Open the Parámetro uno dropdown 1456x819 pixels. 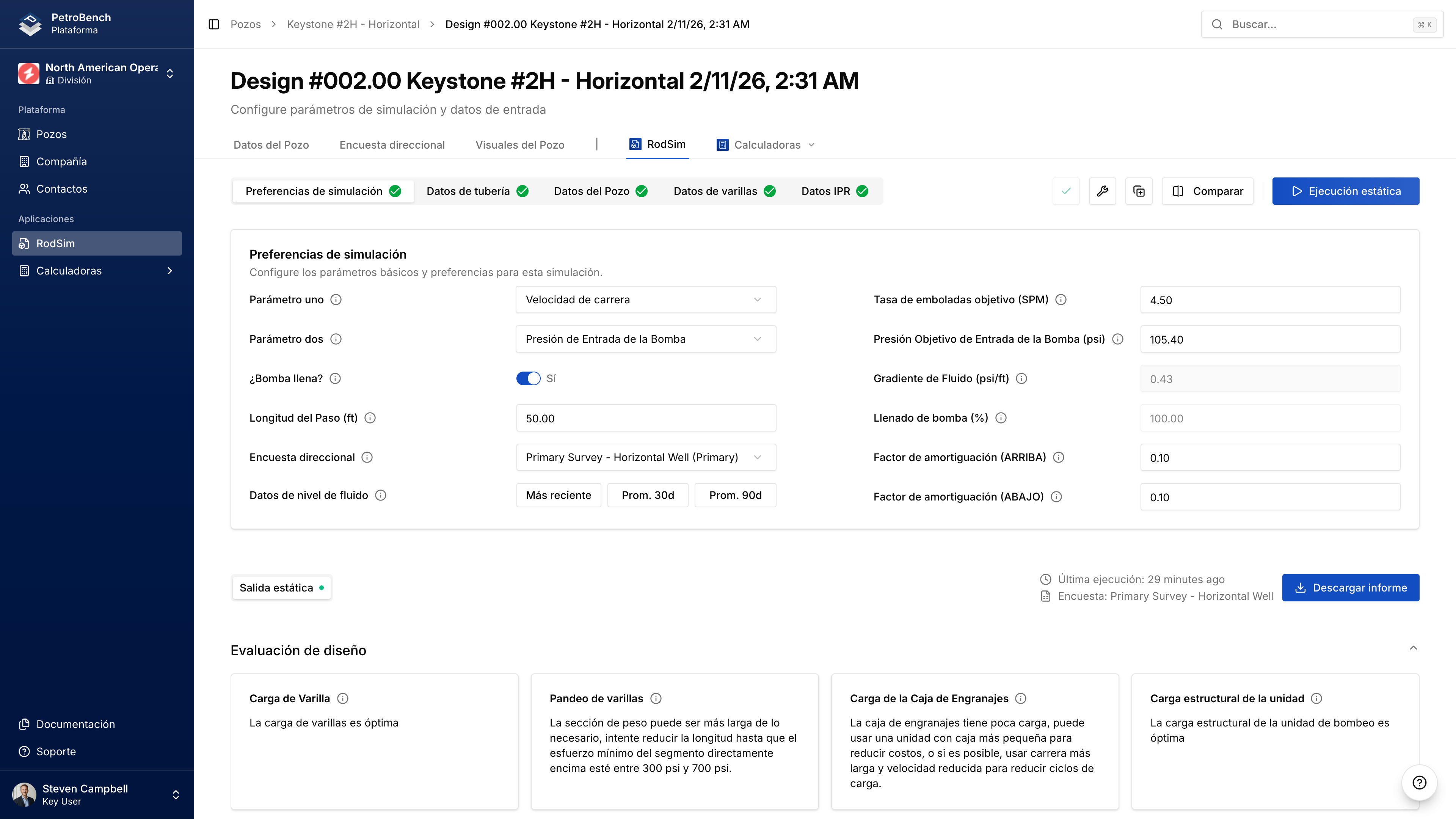[645, 300]
